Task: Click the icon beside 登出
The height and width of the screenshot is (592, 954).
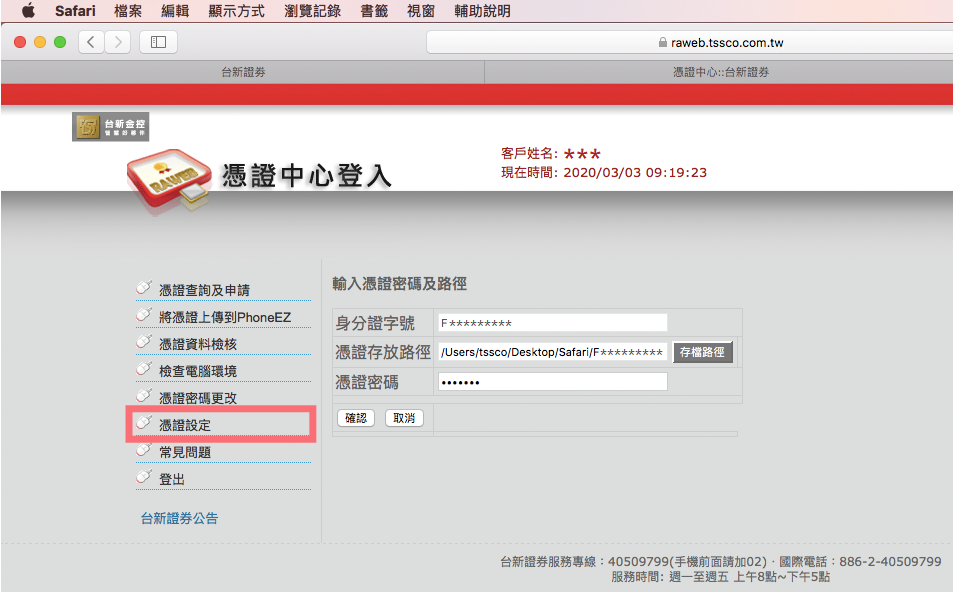Action: pos(144,476)
